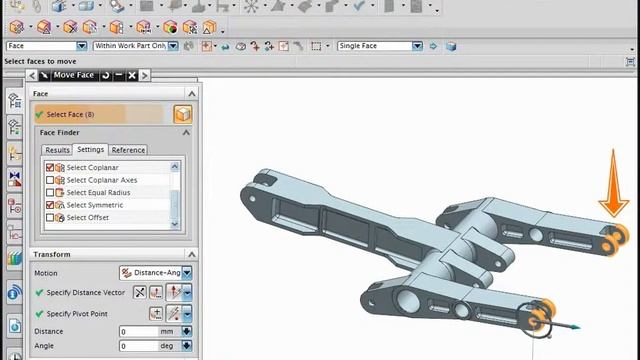Click the orange face cube button beside Select Face

coord(182,114)
